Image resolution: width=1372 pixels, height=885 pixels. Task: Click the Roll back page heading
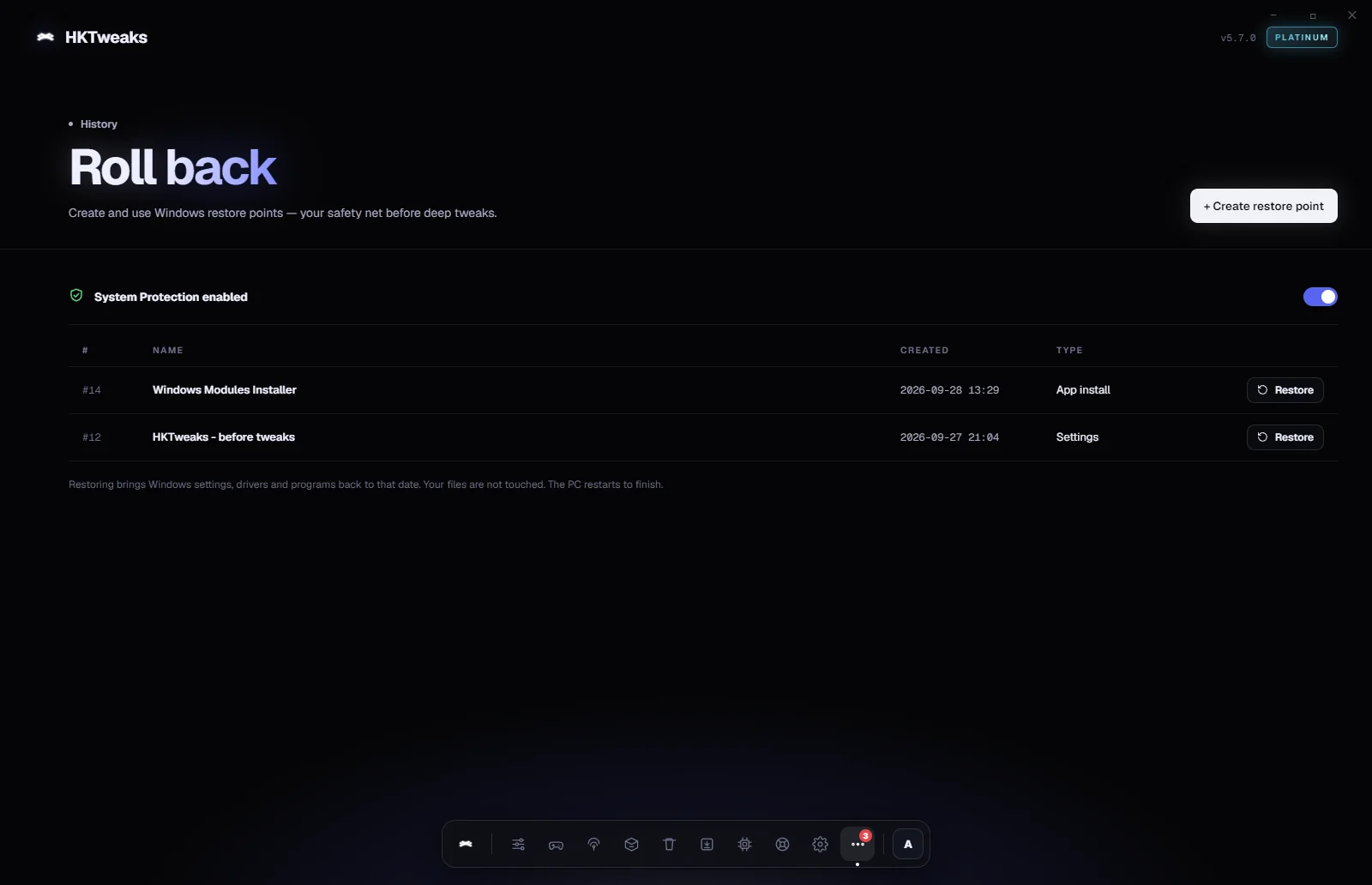(173, 167)
